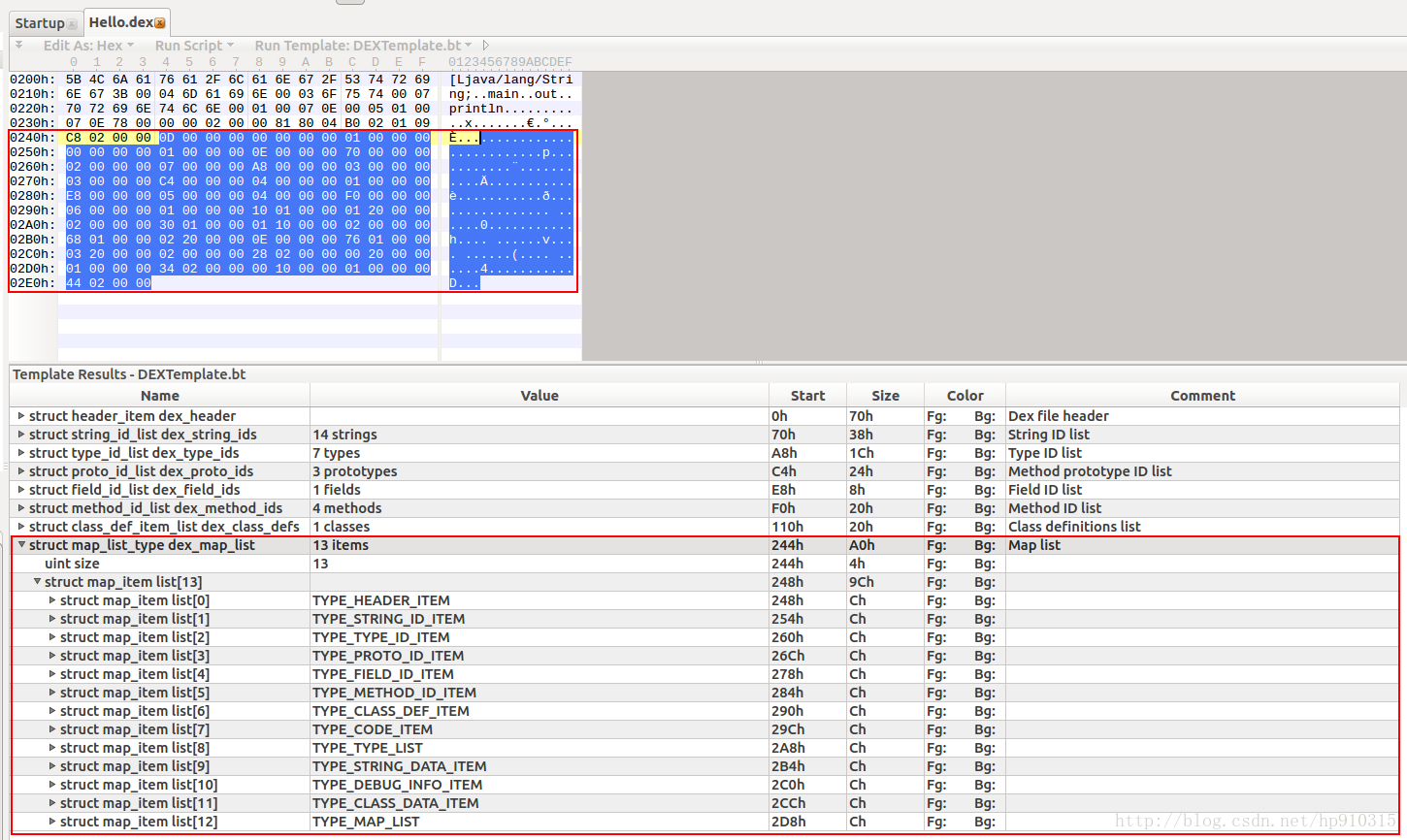Expand map_item list[1] row
The width and height of the screenshot is (1407, 840).
52,619
